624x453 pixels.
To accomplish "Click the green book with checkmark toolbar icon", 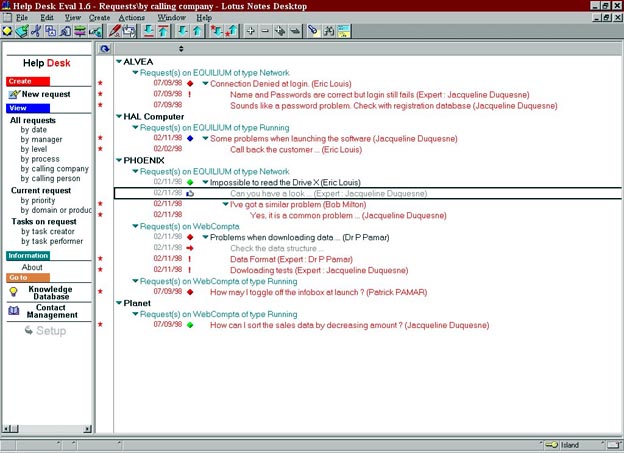I will click(x=22, y=31).
